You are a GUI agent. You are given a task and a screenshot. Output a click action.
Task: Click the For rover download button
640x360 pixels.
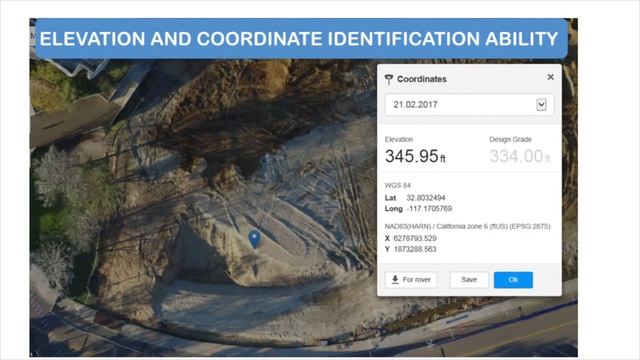pos(411,280)
